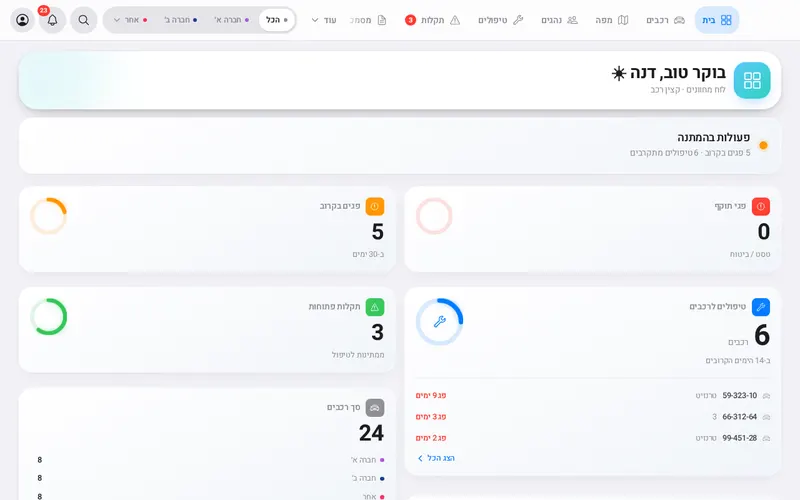Open vehicle row 66-312-64
This screenshot has height=500, width=800.
pos(592,417)
